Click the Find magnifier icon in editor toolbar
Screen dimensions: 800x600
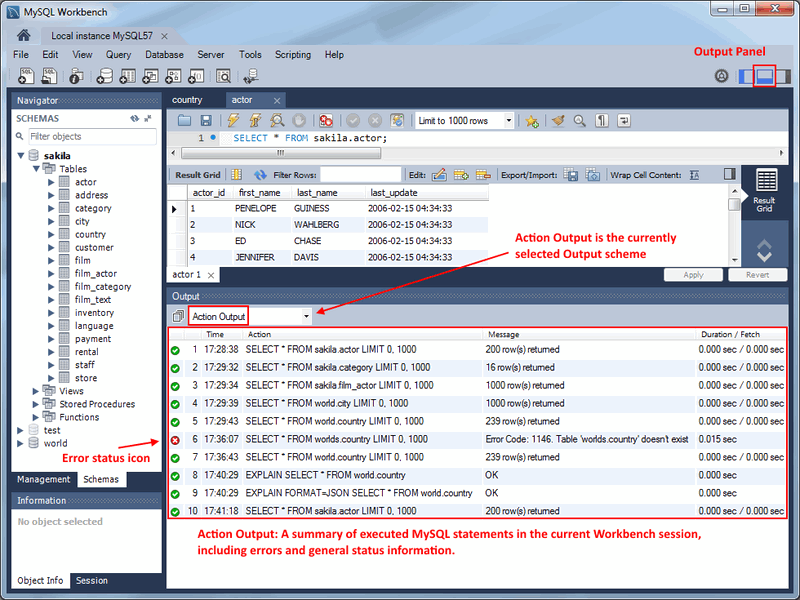point(579,121)
